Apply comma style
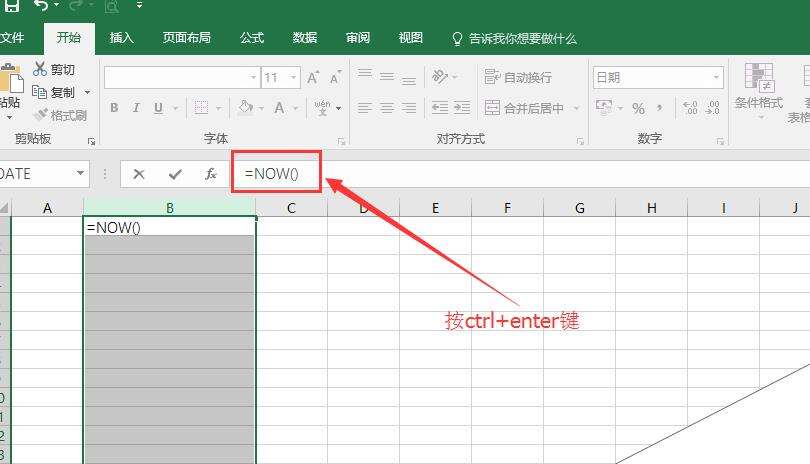810x464 pixels. pos(660,108)
